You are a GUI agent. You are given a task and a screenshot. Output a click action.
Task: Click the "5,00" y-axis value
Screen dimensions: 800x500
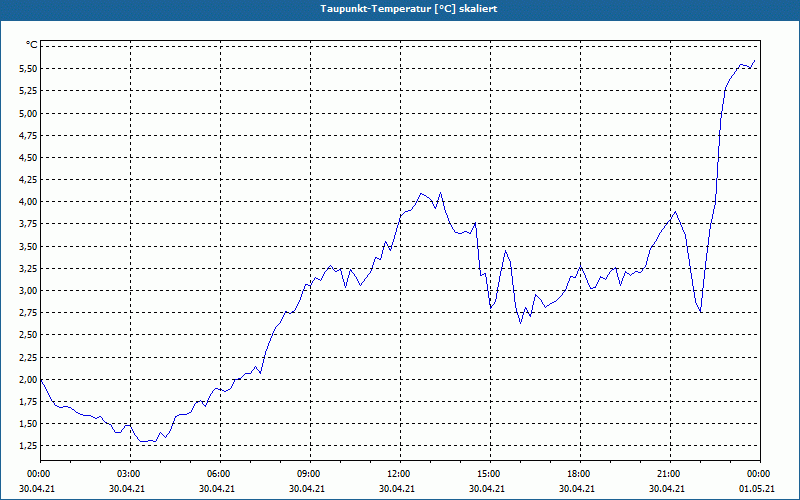click(x=29, y=113)
